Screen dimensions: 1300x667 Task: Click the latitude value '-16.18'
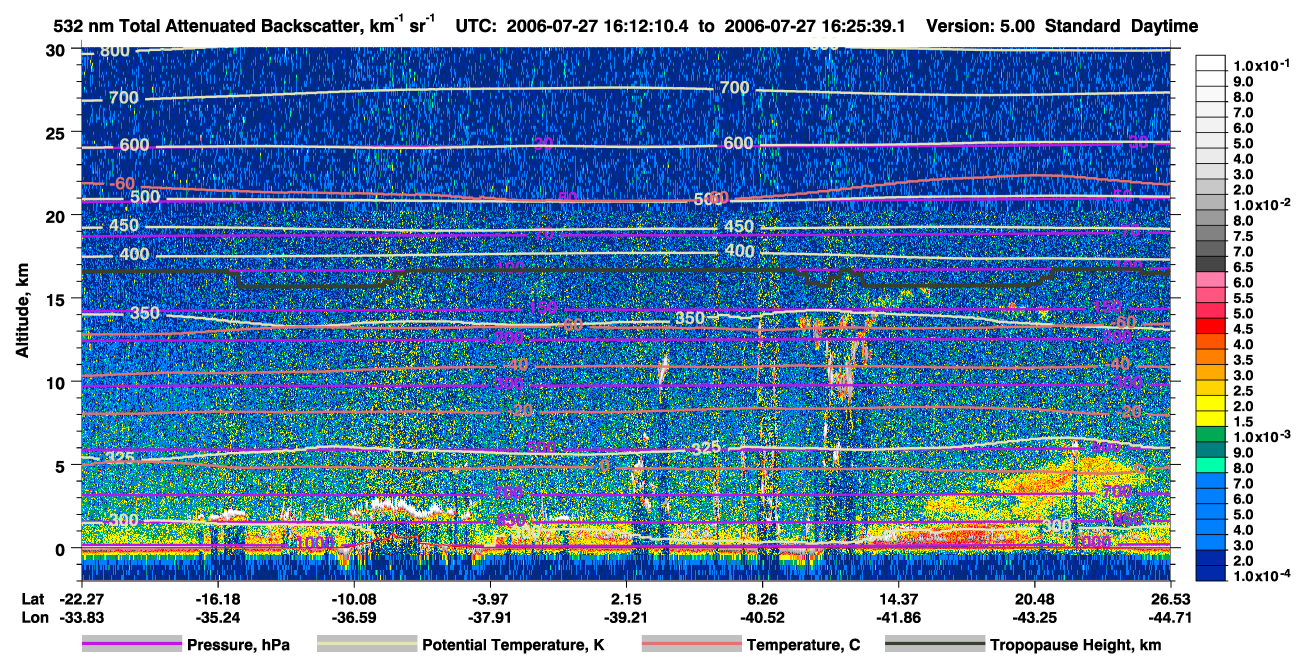point(217,599)
